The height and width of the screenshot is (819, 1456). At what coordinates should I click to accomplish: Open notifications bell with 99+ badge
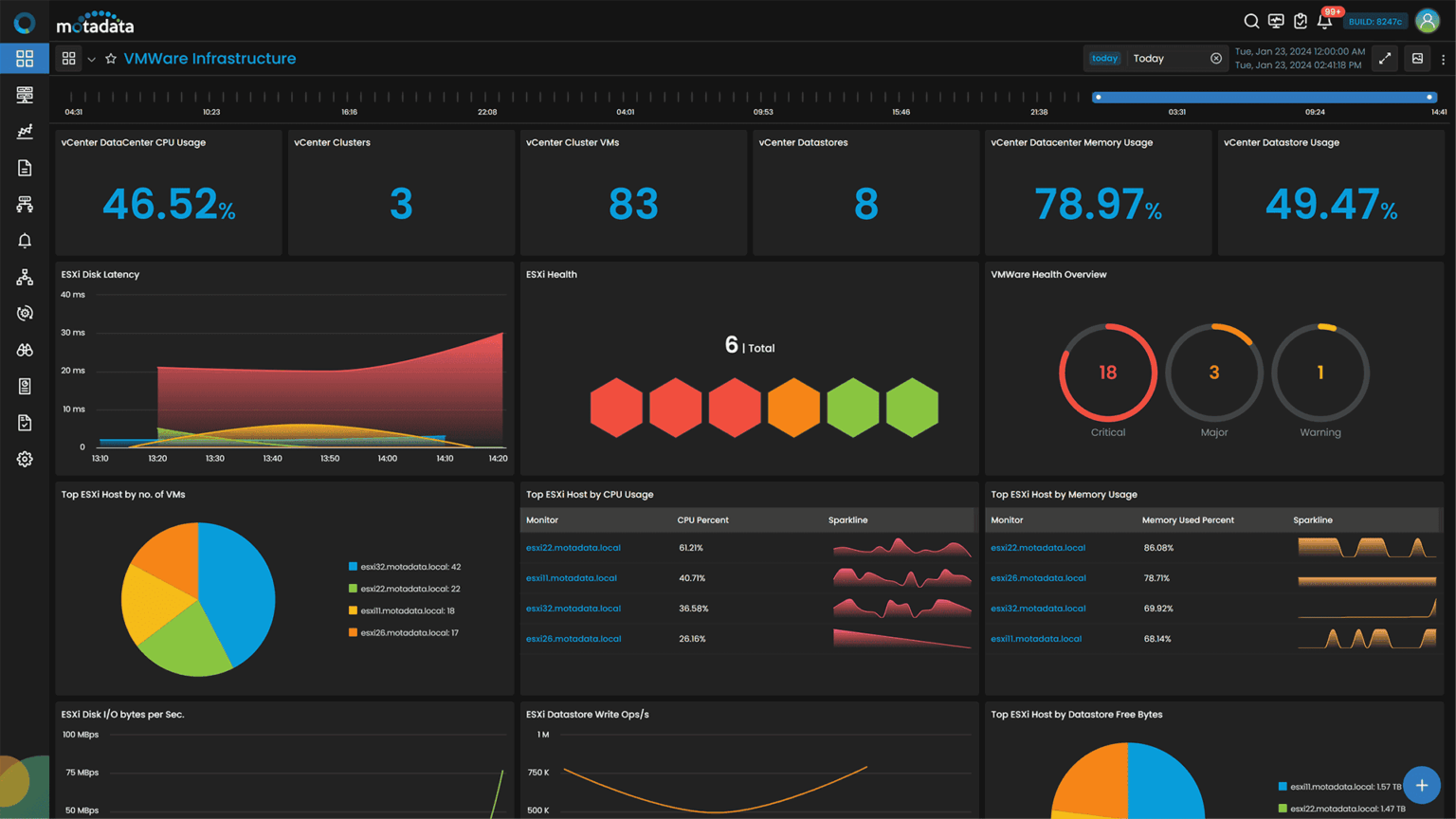point(1325,21)
